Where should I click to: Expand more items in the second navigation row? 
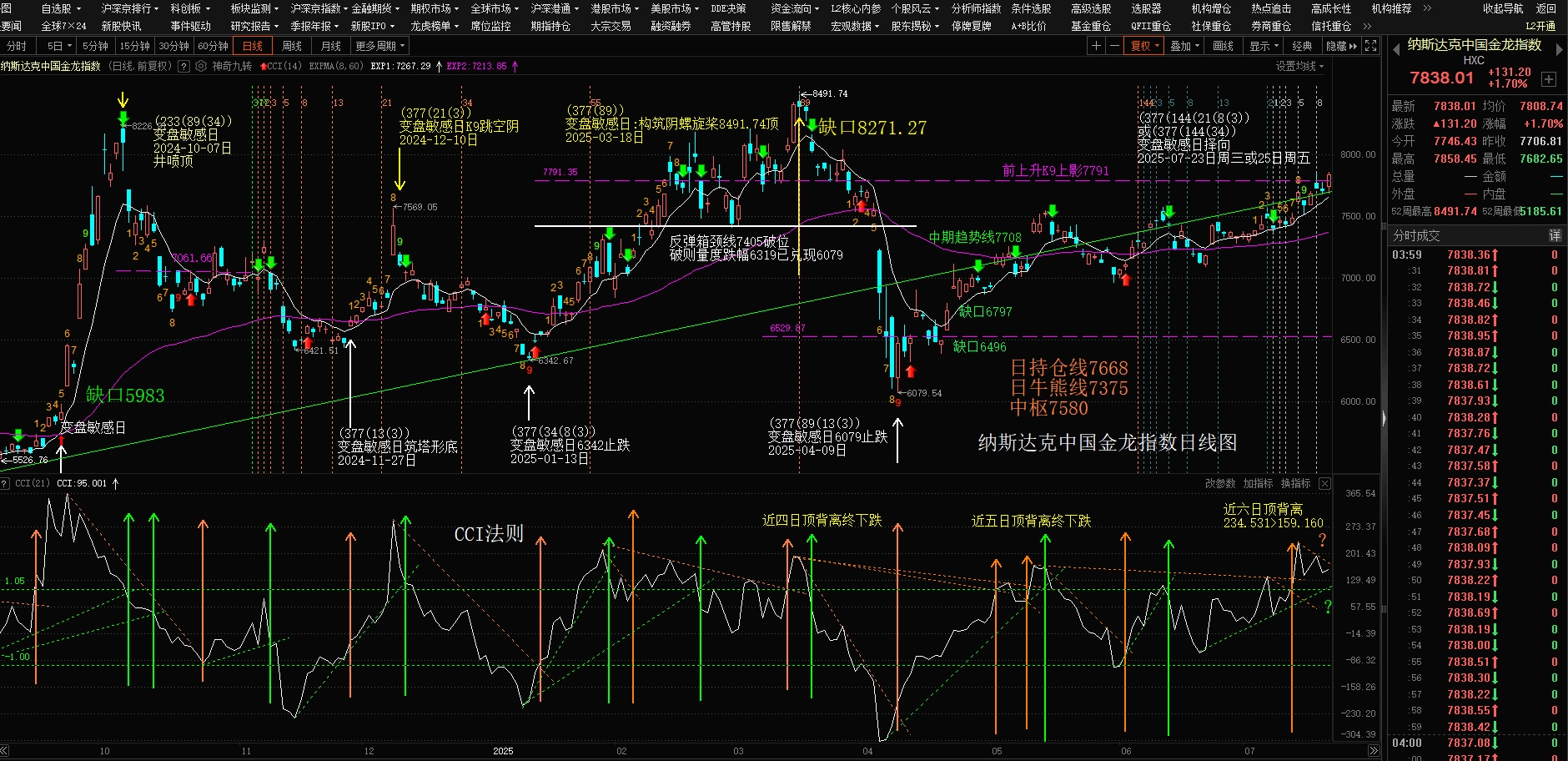pos(1366,26)
